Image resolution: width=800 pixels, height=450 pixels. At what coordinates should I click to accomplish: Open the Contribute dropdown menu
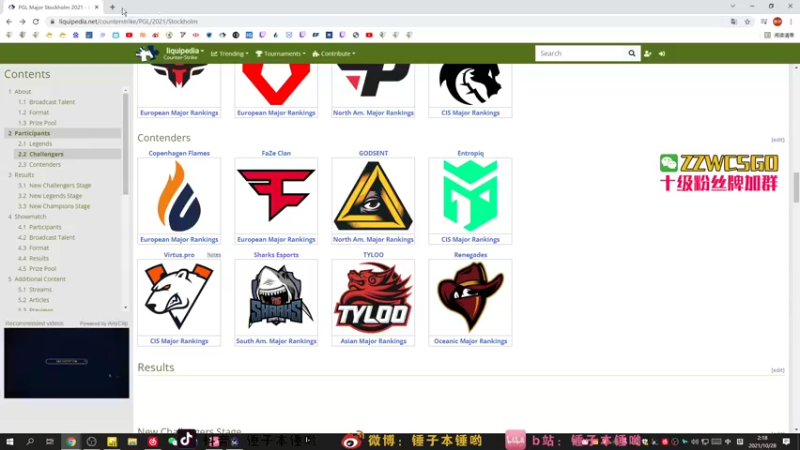point(334,54)
